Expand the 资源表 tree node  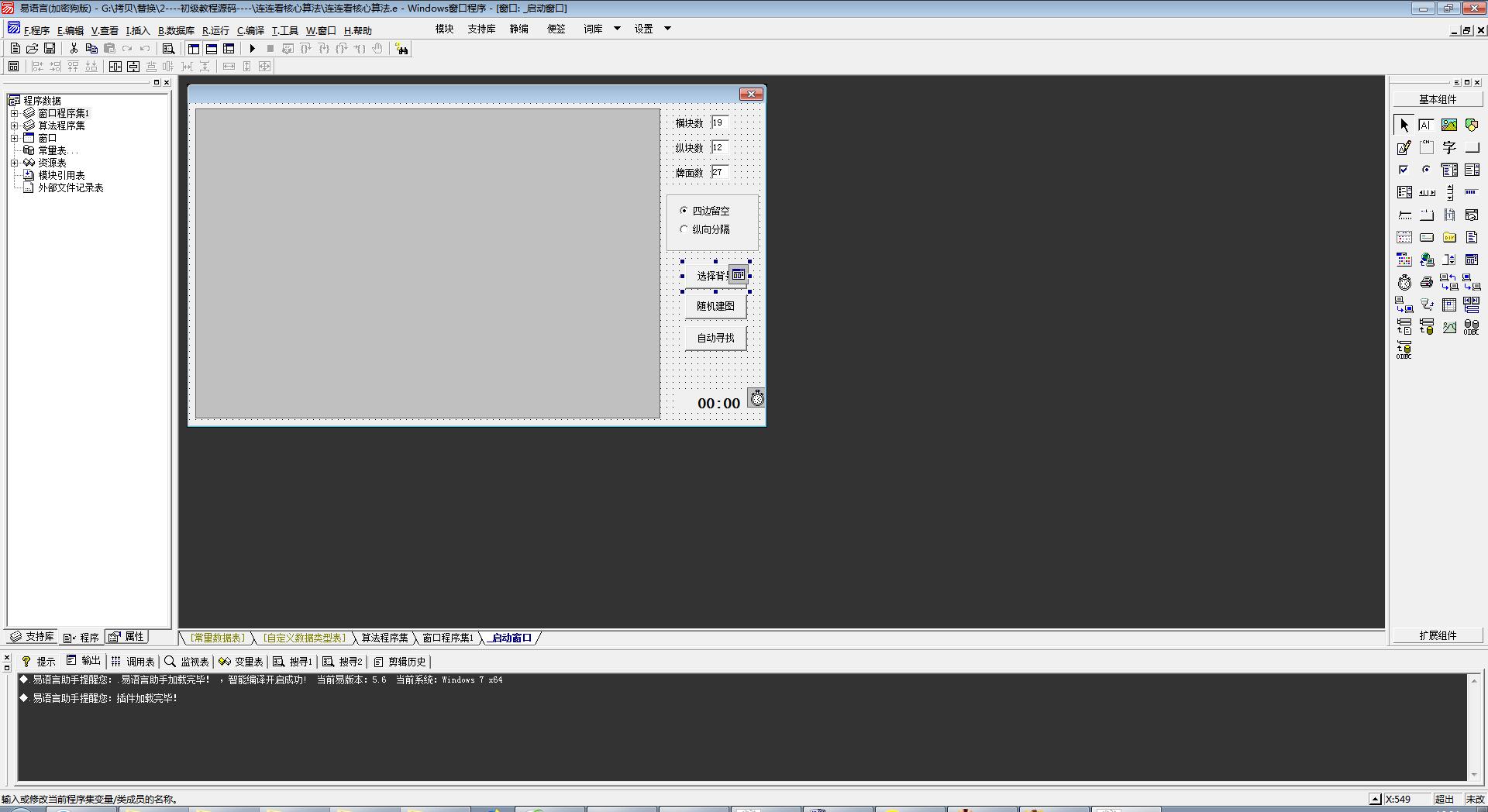coord(14,163)
